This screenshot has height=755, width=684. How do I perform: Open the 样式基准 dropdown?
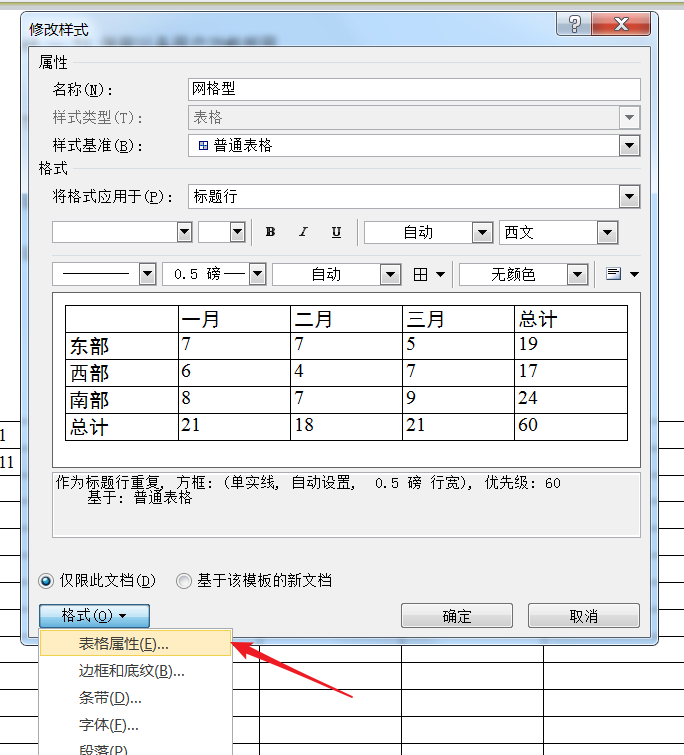pyautogui.click(x=629, y=145)
